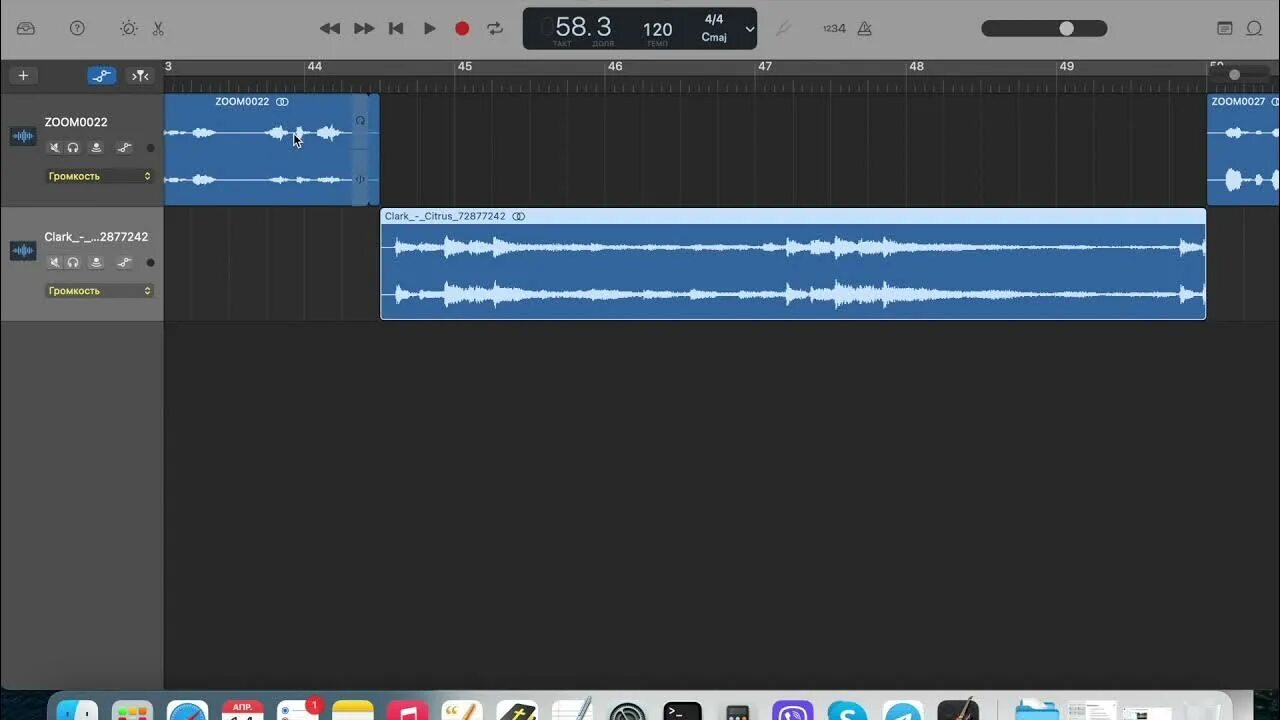Click the ZOOM0022 track record-enable dot
This screenshot has width=1280, height=720.
click(x=150, y=148)
